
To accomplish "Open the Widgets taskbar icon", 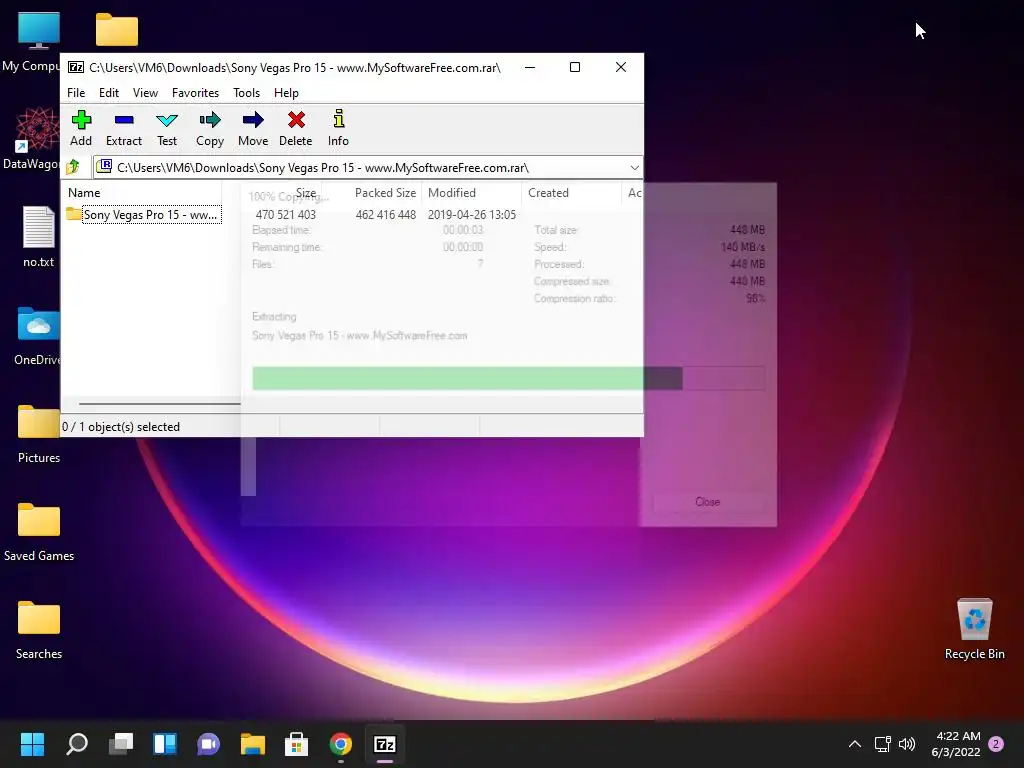I will point(165,744).
